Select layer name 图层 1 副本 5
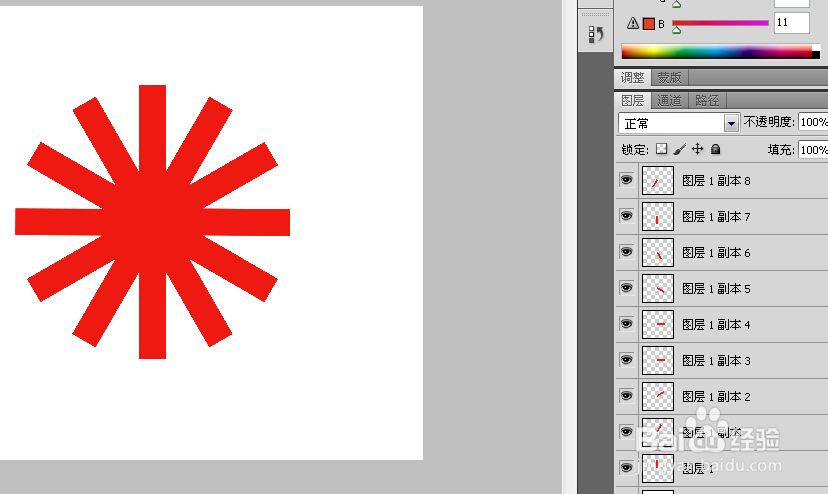Screen dimensions: 828x494 pyautogui.click(x=716, y=288)
